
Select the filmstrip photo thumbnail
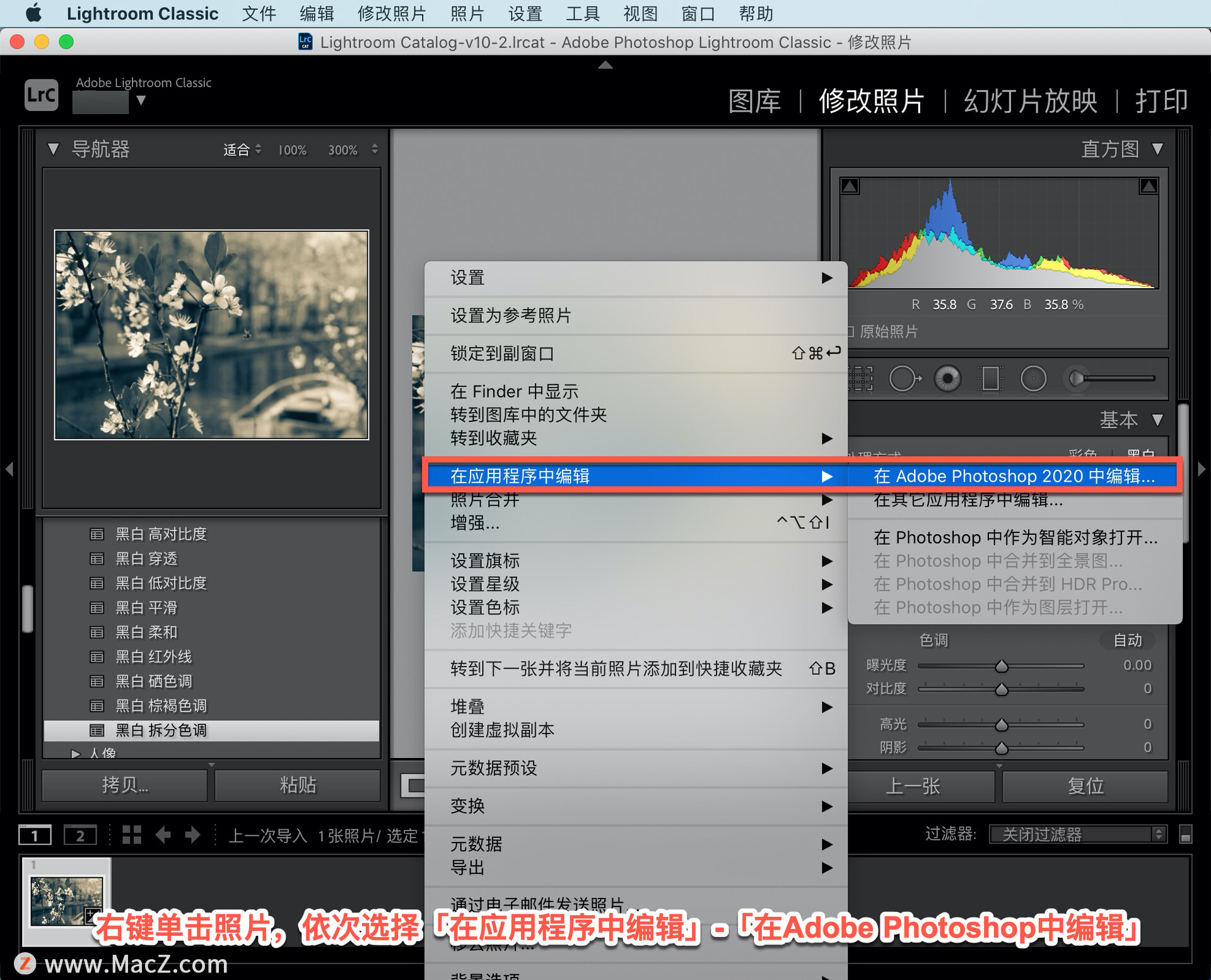[67, 901]
